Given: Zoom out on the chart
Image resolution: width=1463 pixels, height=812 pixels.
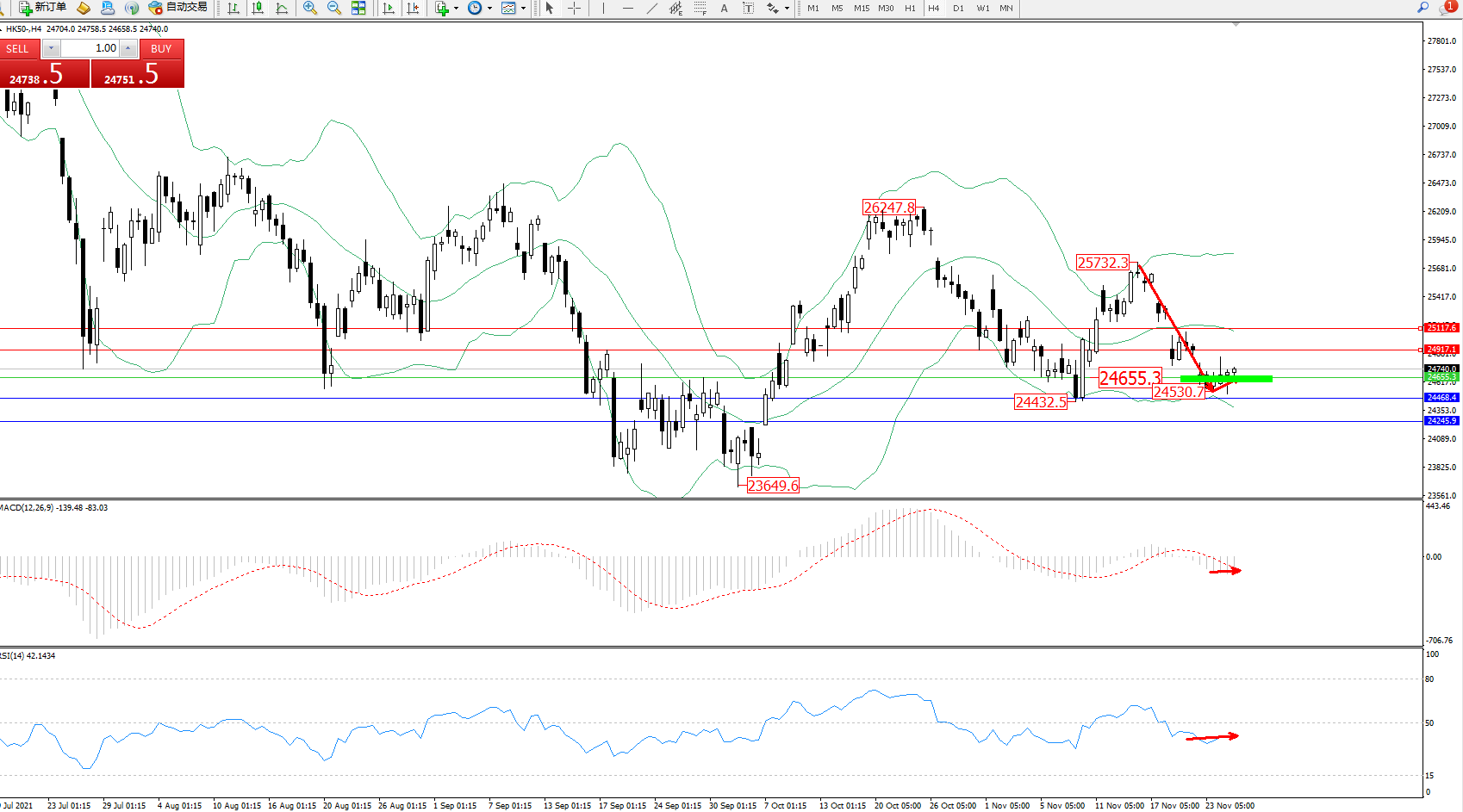Looking at the screenshot, I should point(334,8).
